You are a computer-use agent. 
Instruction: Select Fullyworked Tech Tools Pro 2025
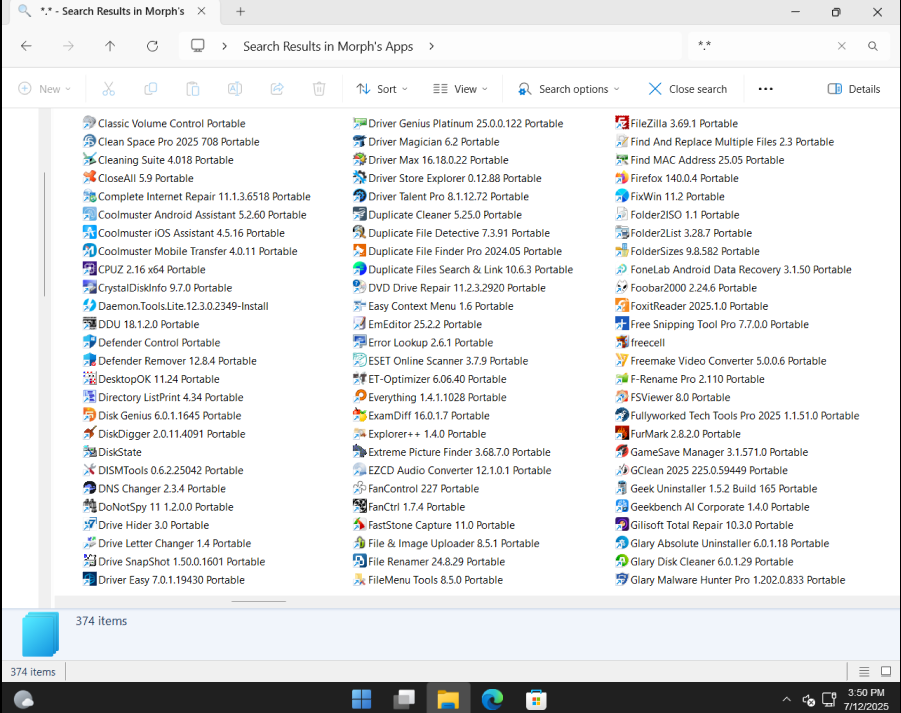pyautogui.click(x=737, y=415)
